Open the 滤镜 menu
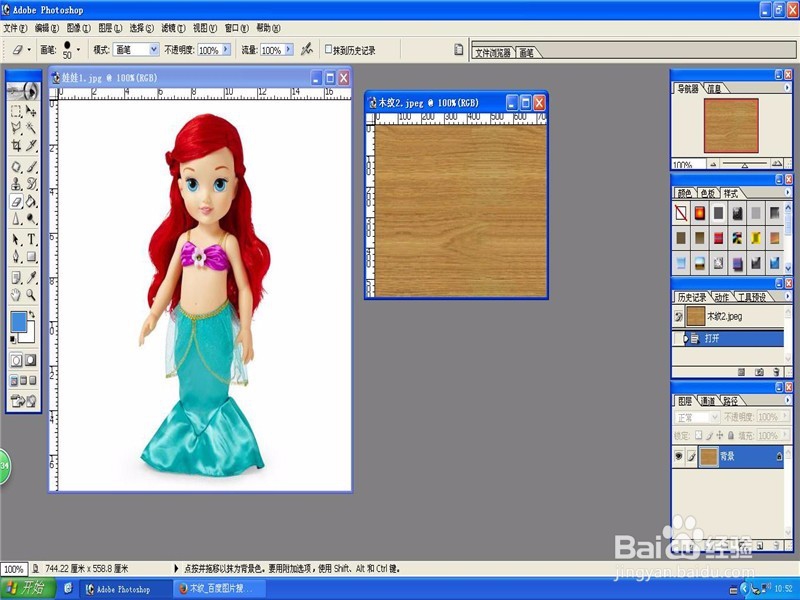800x600 pixels. 173,28
